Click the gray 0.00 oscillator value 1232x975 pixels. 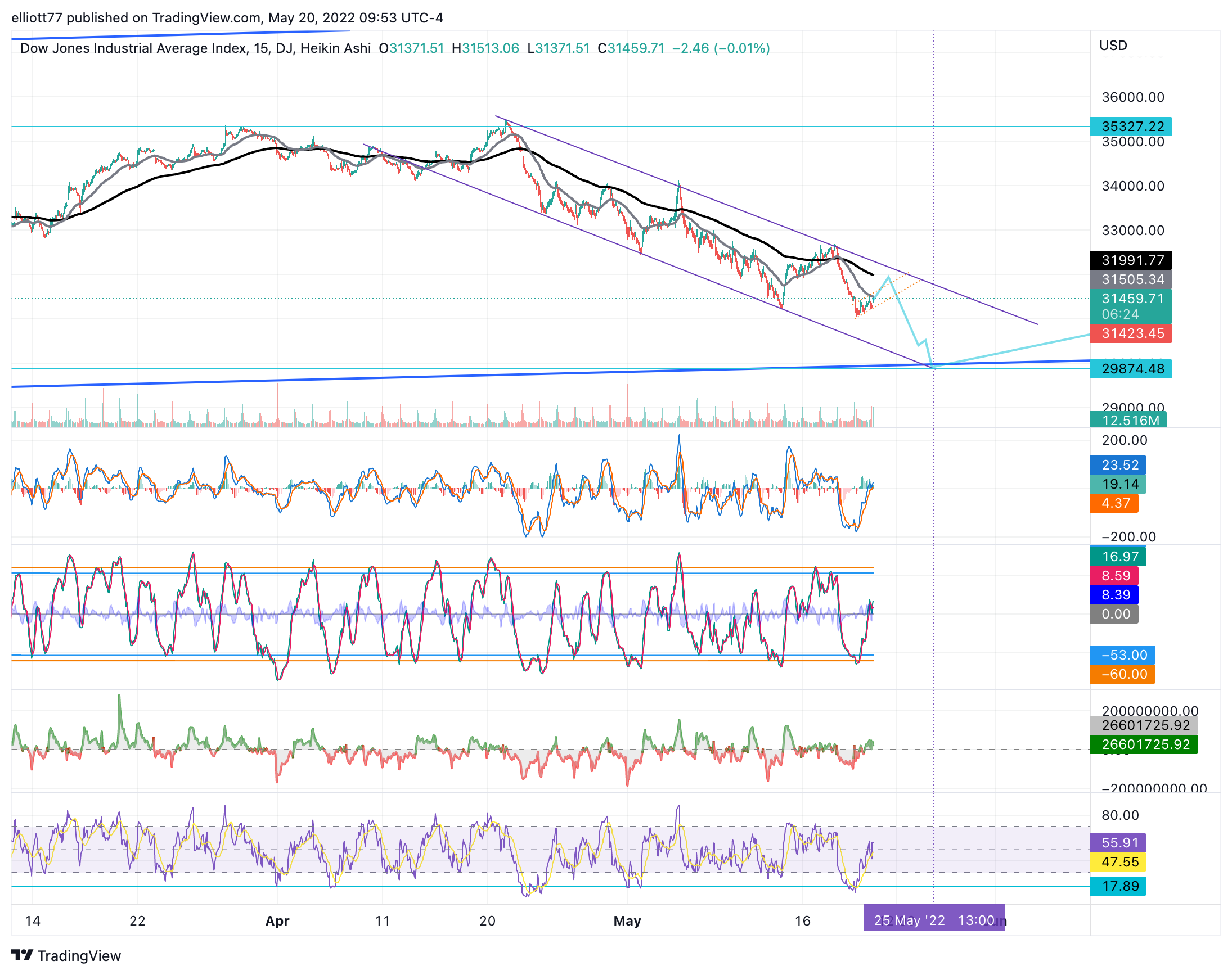[x=1114, y=614]
